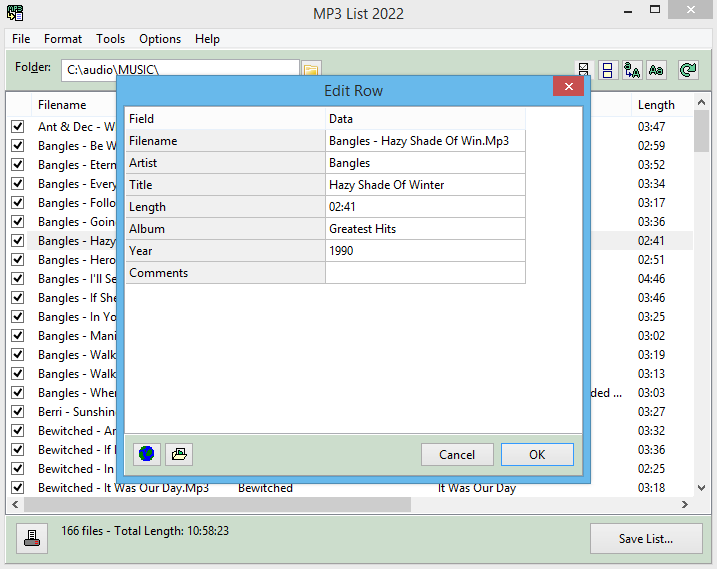The width and height of the screenshot is (717, 569).
Task: Toggle checkbox for Bangles - Etern row
Action: [x=17, y=165]
